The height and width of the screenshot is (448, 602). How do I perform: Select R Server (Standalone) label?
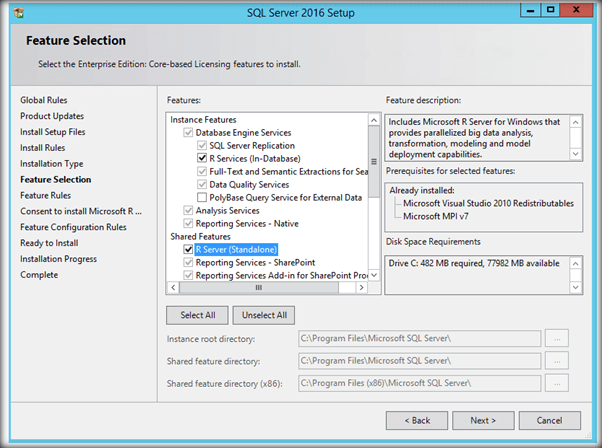click(x=236, y=250)
